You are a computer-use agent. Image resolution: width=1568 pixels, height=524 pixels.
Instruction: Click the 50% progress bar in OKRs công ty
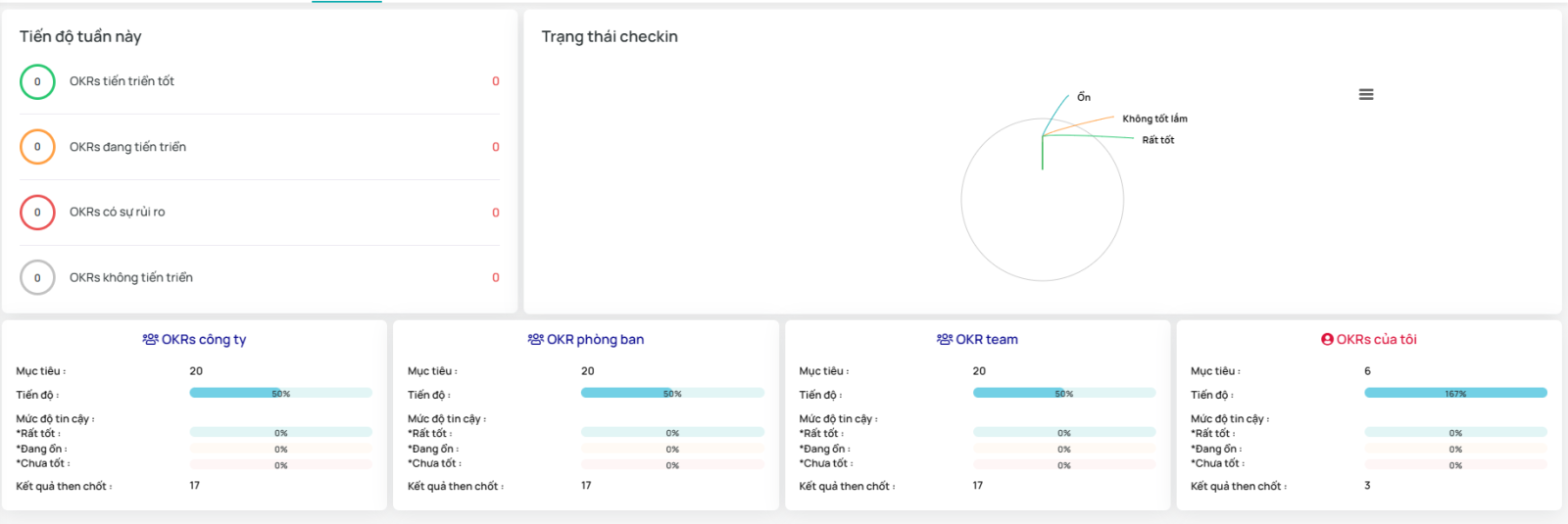(x=280, y=393)
